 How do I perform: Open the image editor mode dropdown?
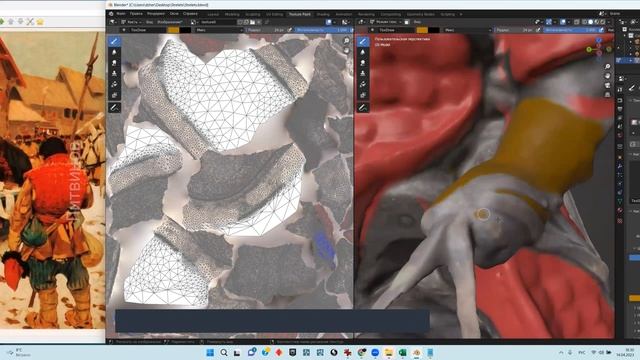tap(132, 22)
